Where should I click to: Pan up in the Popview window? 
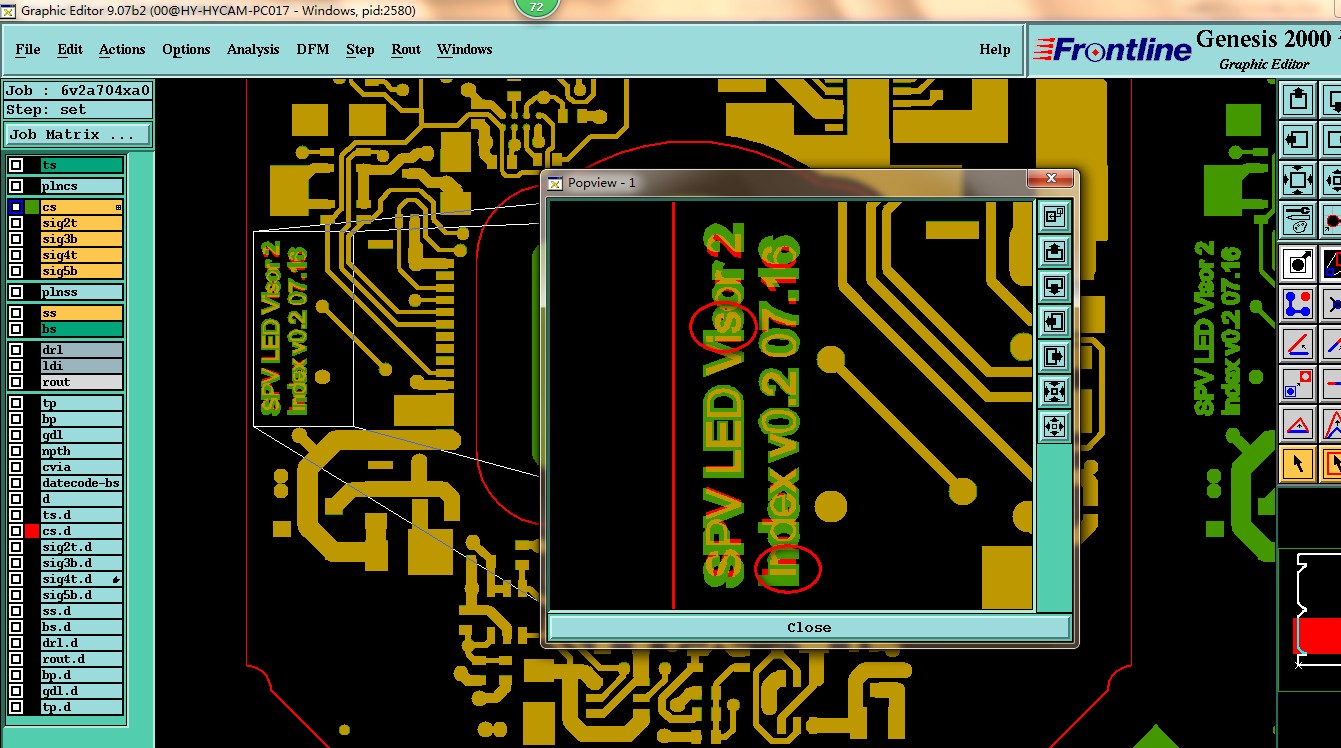1053,251
